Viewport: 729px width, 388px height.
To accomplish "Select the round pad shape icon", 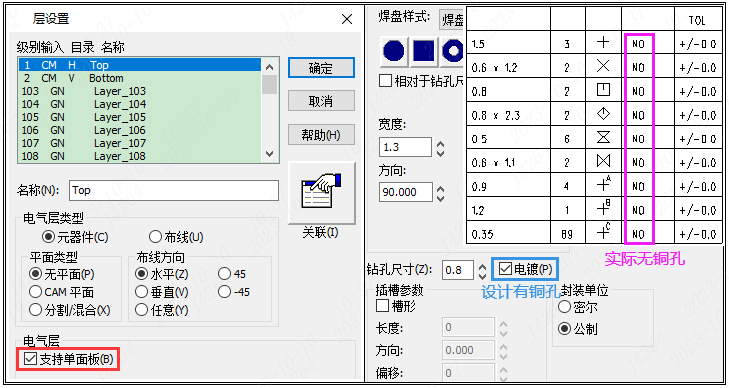I will [394, 51].
